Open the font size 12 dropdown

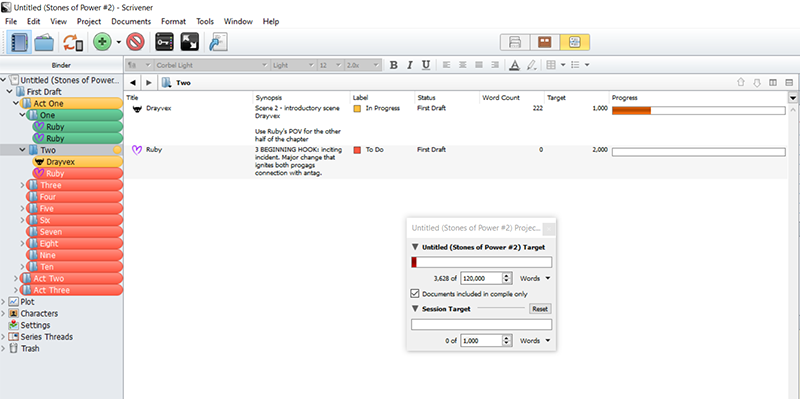coord(330,65)
